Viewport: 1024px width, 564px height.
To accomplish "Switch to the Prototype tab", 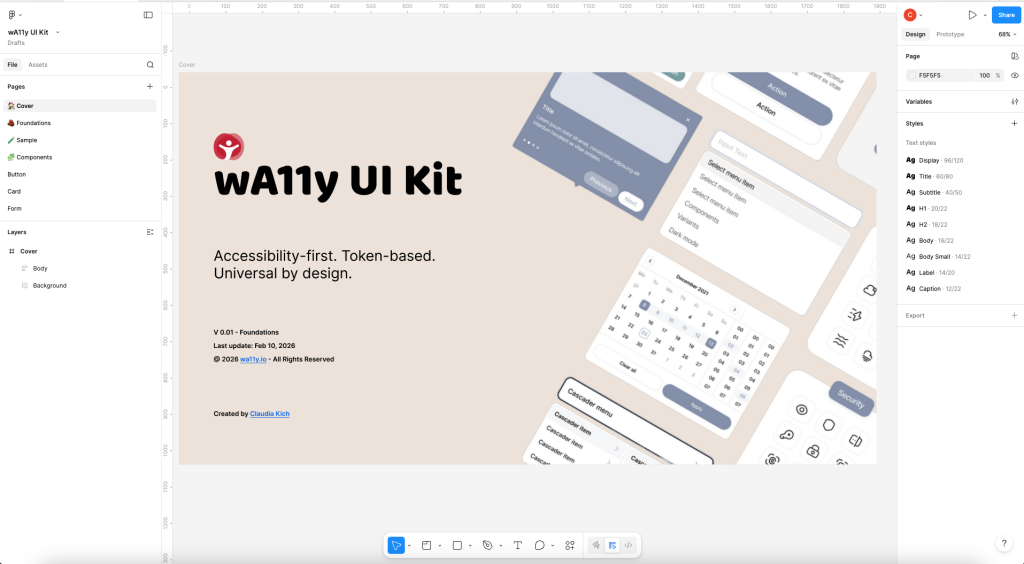I will [950, 34].
